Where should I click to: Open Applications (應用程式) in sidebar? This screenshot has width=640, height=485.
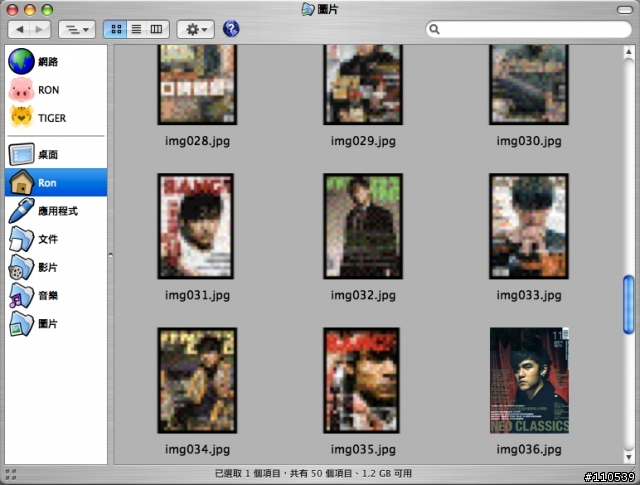pos(56,211)
